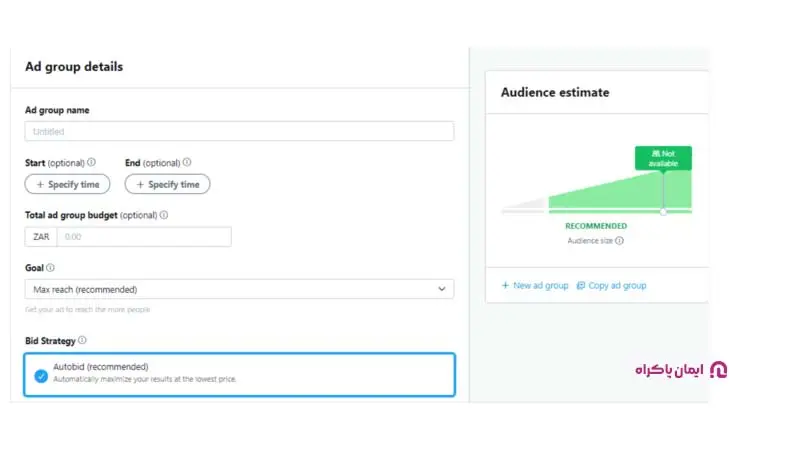
Task: Click the plus icon for New ad group
Action: click(505, 286)
